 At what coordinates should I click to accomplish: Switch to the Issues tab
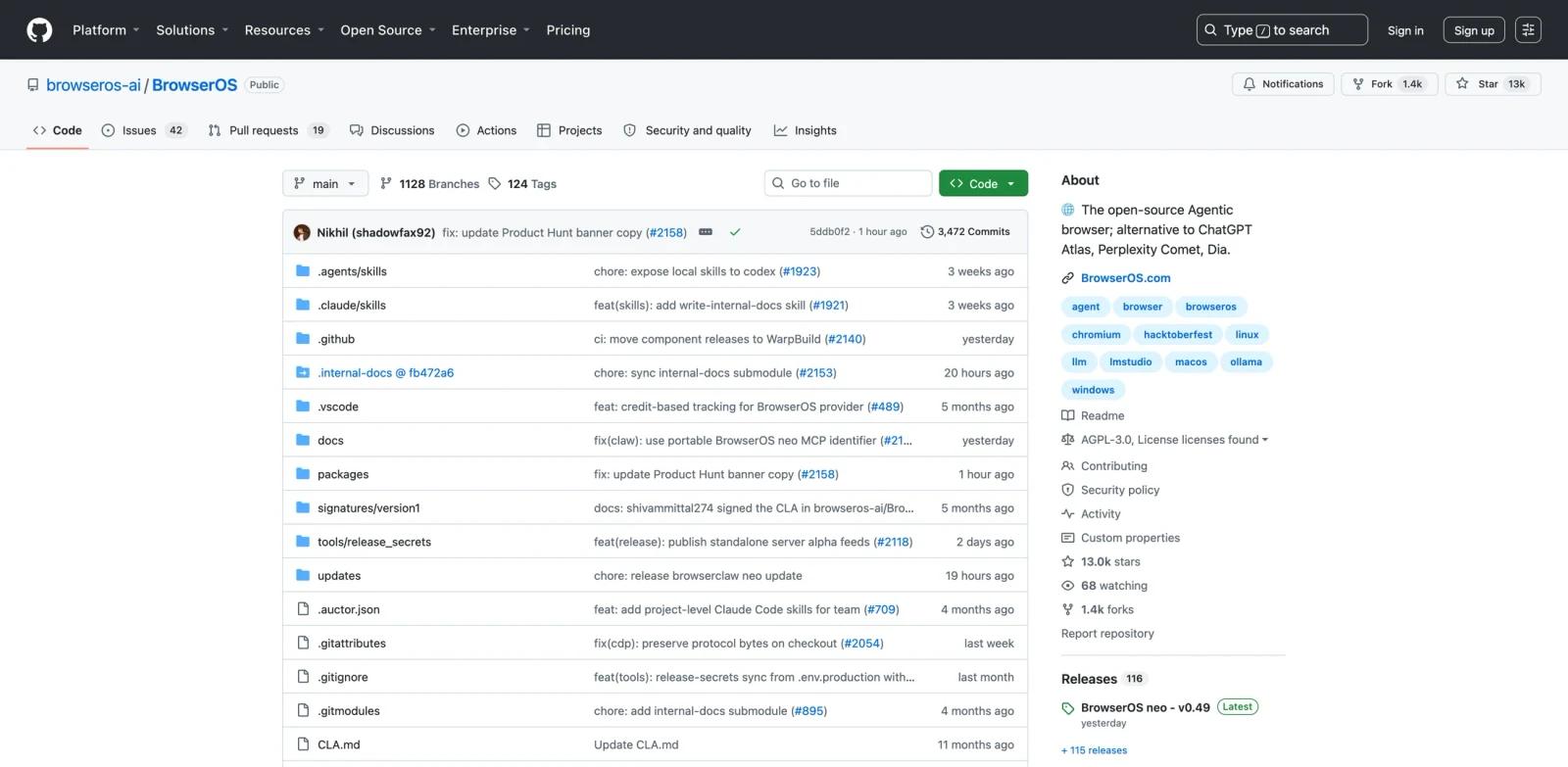click(x=144, y=130)
